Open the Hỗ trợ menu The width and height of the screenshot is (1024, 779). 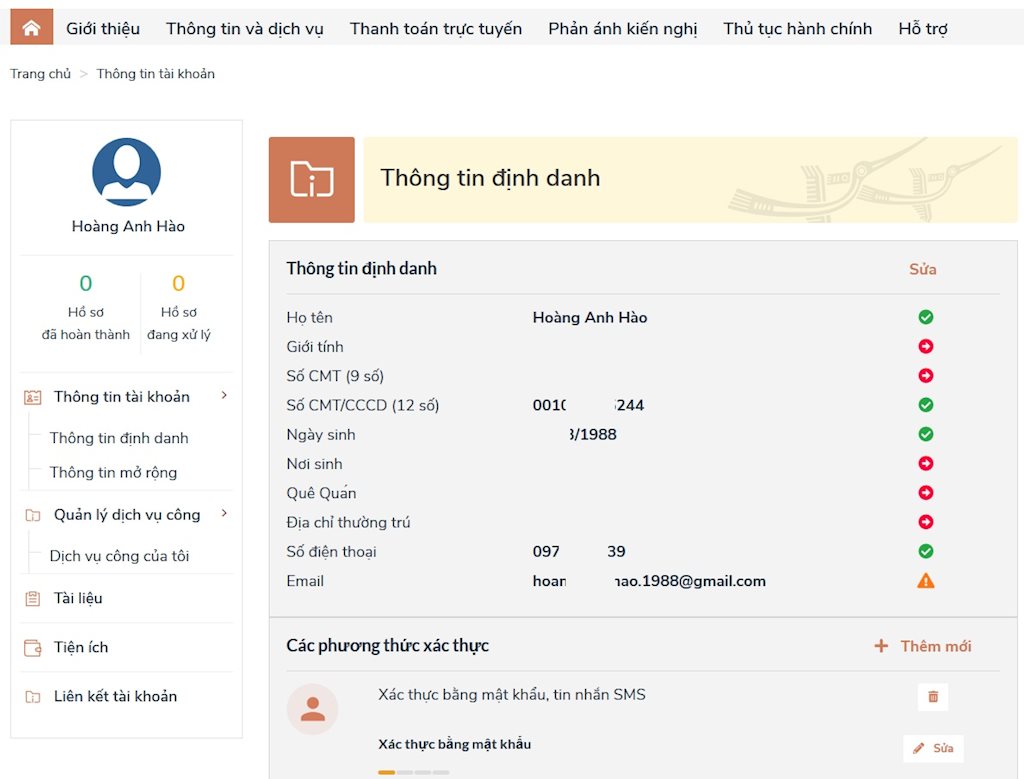(923, 29)
